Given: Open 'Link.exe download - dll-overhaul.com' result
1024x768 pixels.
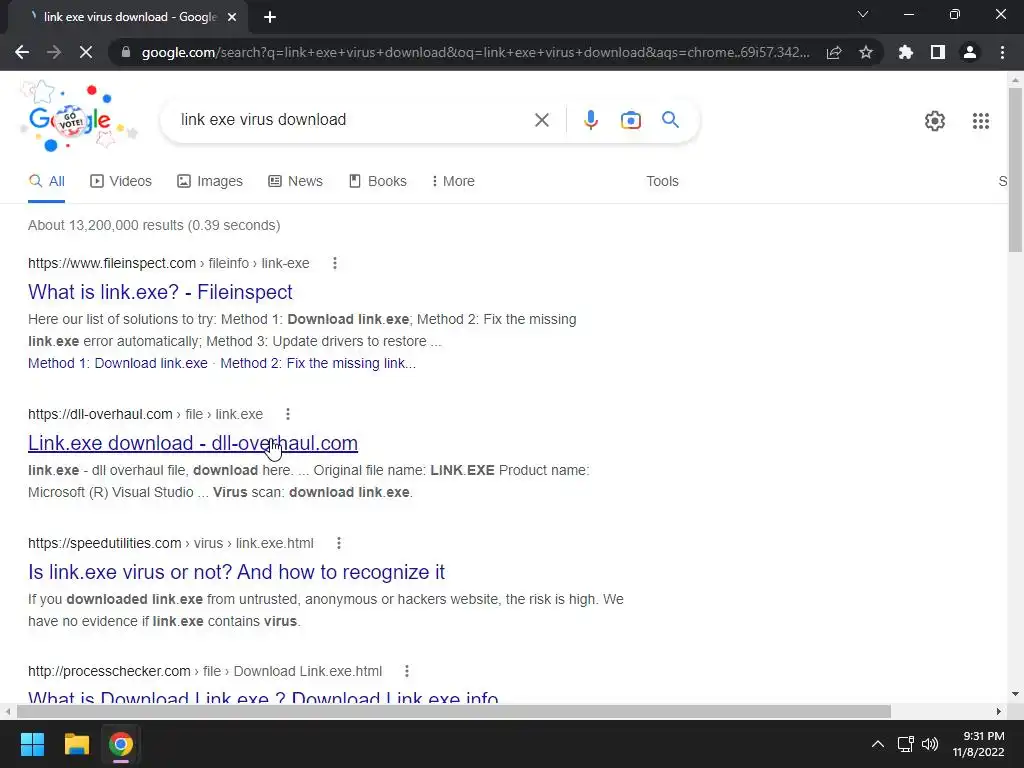Looking at the screenshot, I should pos(193,443).
